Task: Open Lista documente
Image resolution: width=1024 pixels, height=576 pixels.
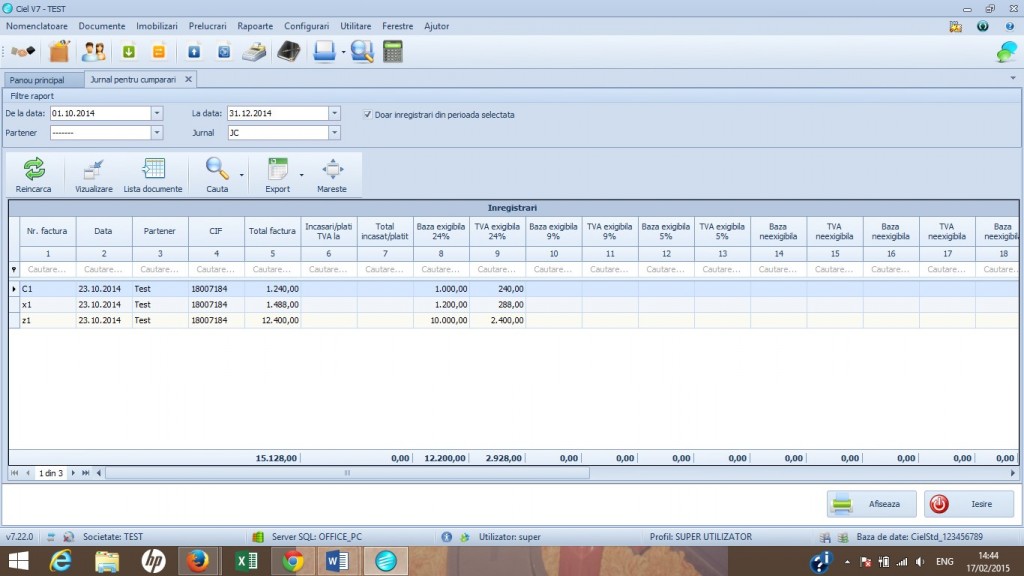Action: [x=153, y=175]
